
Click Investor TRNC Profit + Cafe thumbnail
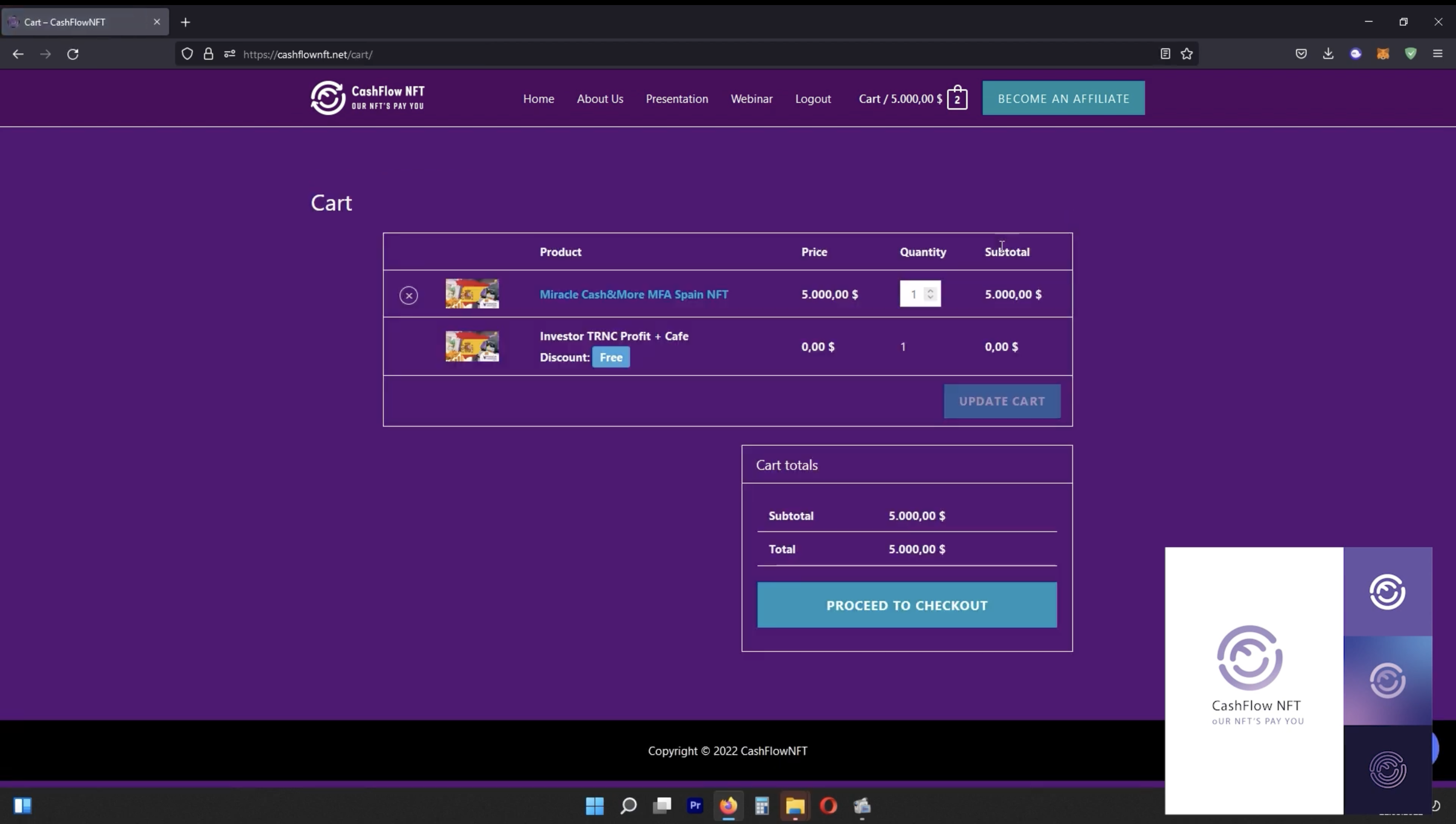pyautogui.click(x=472, y=346)
